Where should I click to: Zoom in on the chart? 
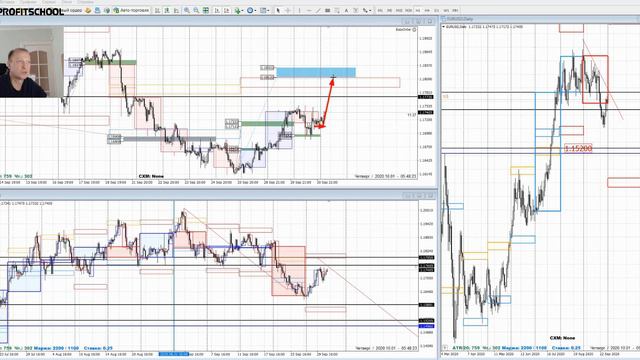187,10
